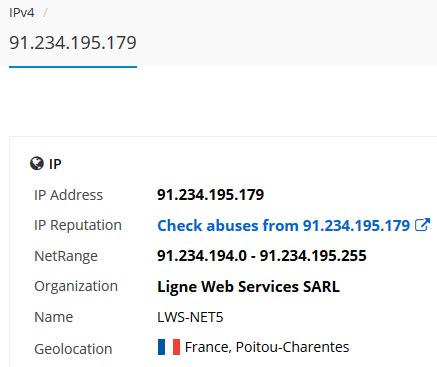
Task: Click the IP Reputation field label
Action: tap(78, 225)
